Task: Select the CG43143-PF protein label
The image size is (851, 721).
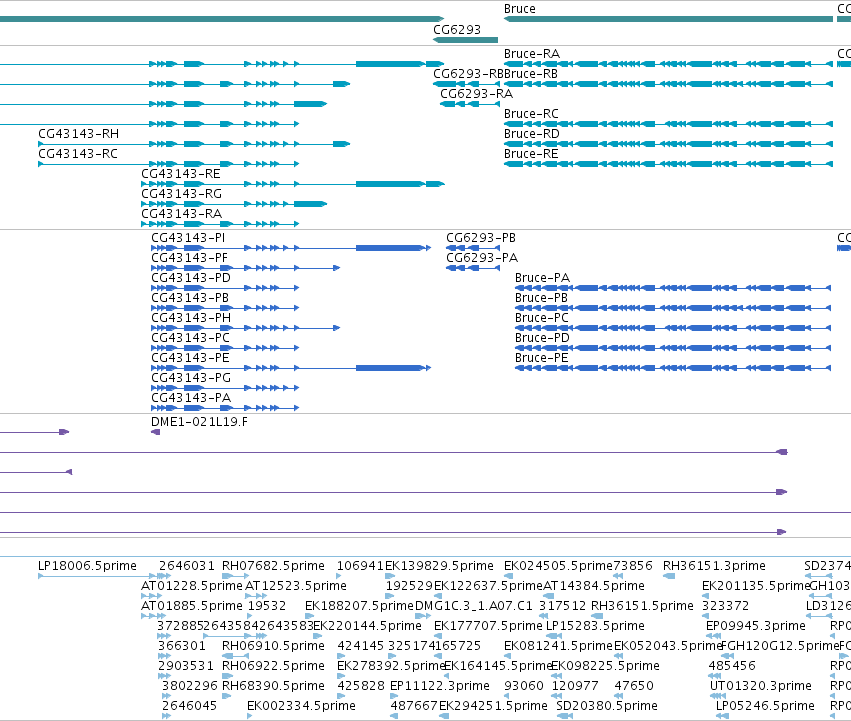Action: coord(189,258)
